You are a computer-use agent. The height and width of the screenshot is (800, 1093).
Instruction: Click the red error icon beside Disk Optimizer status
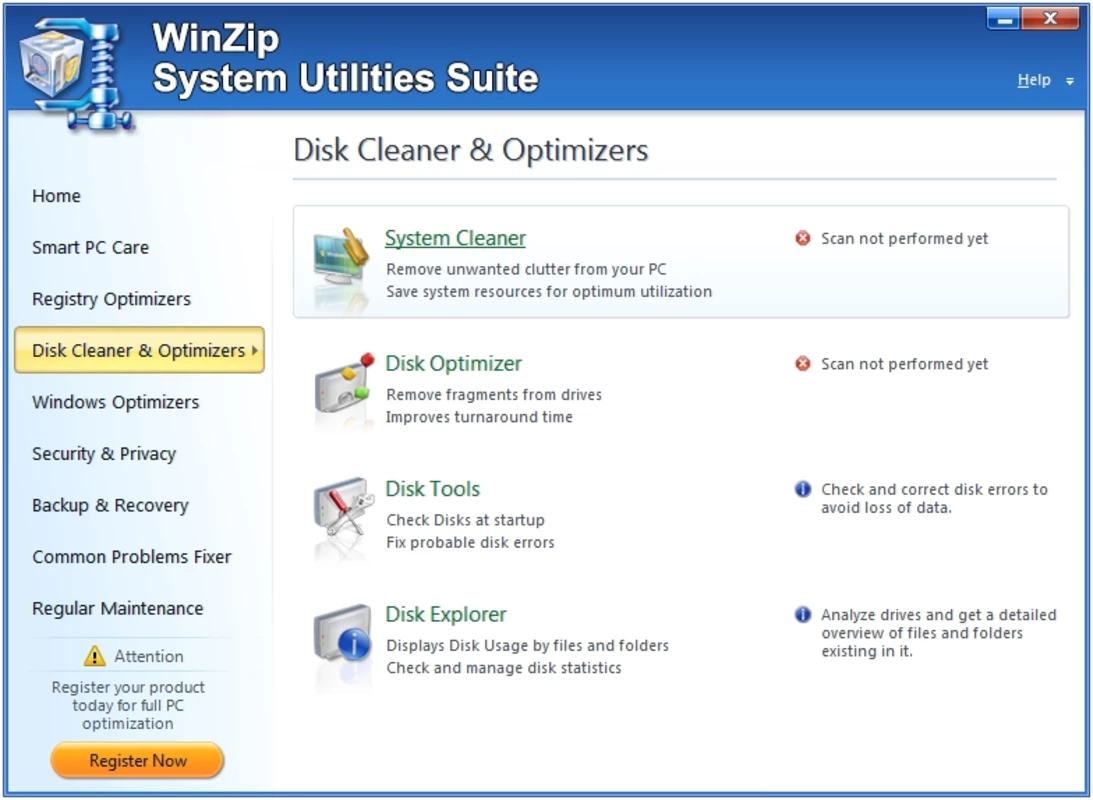pos(803,364)
